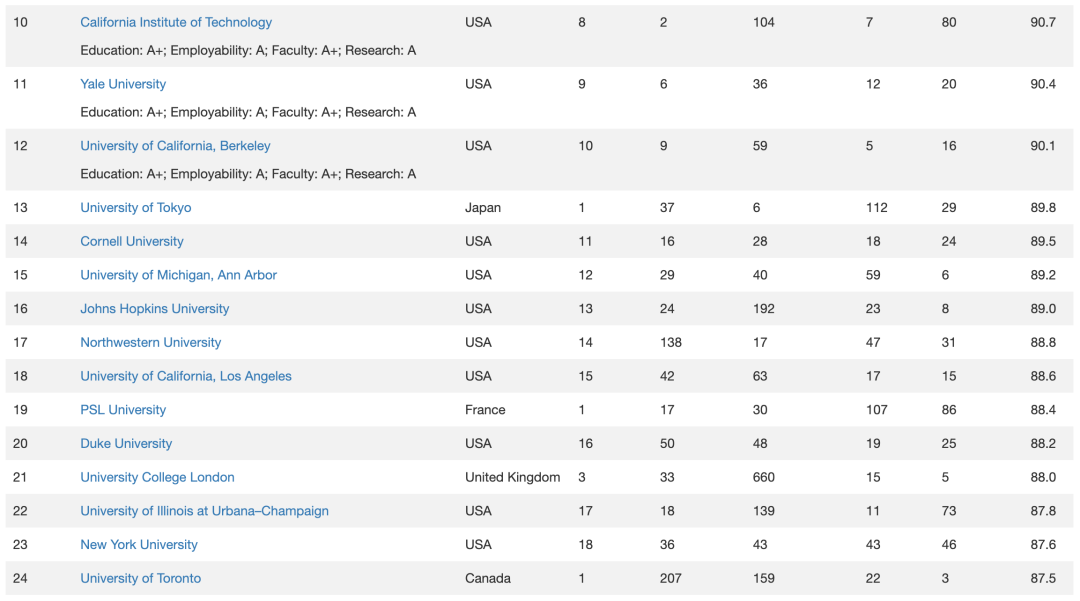Open California Institute of Technology link
The image size is (1080, 601).
pos(176,22)
